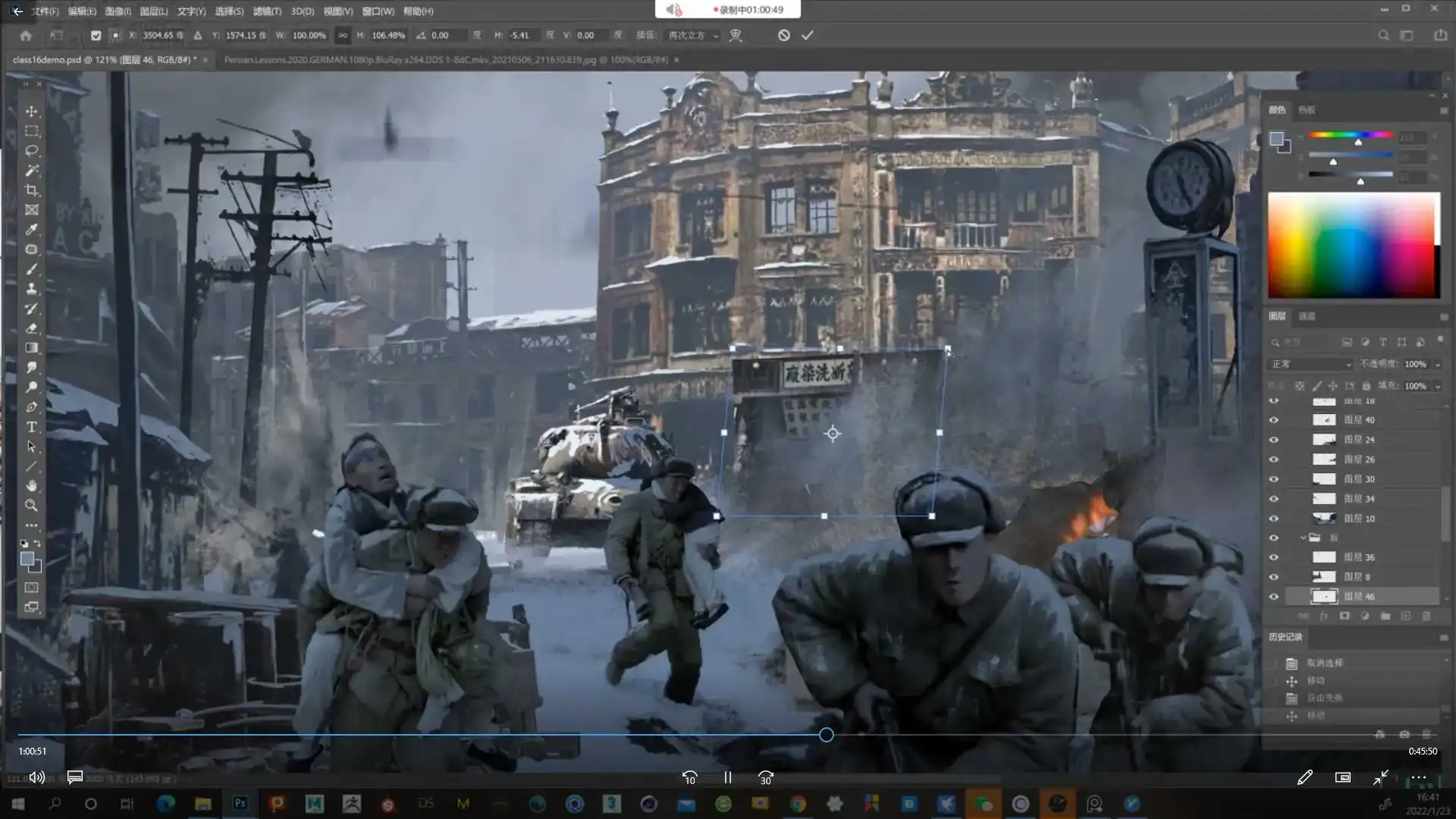The height and width of the screenshot is (819, 1456).
Task: Open the 滤镜(T) menu
Action: [266, 11]
